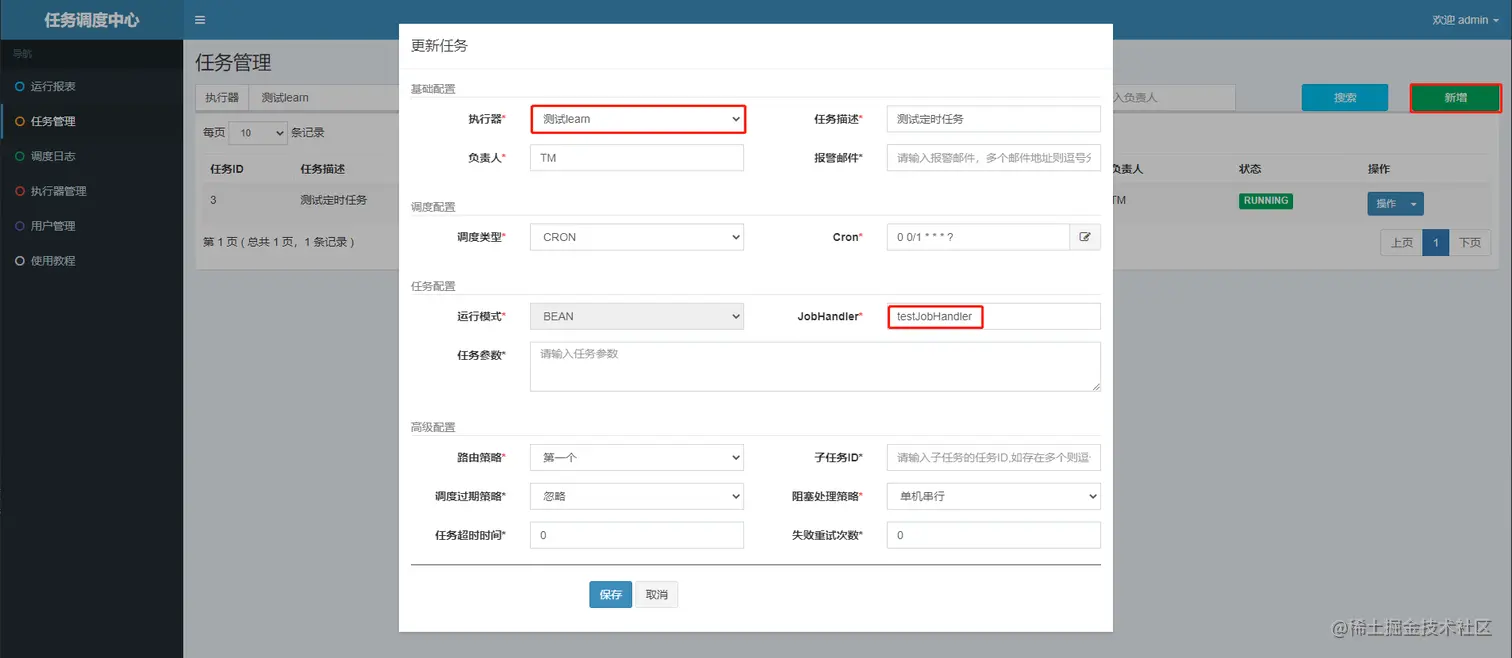Image resolution: width=1512 pixels, height=658 pixels.
Task: Focus the 失败重试次数 input field
Action: (x=994, y=535)
